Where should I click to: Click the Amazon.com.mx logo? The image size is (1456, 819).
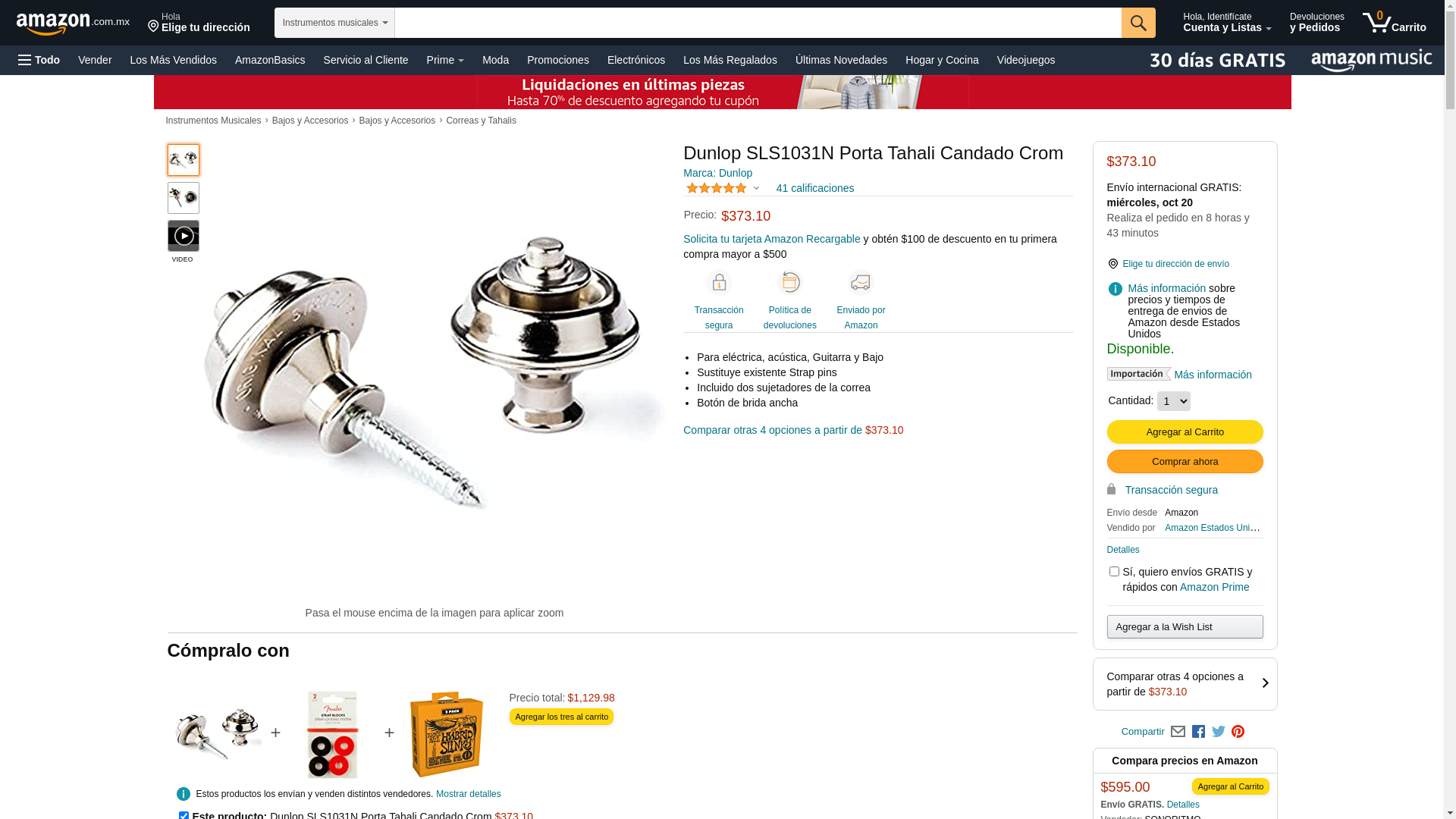(73, 24)
